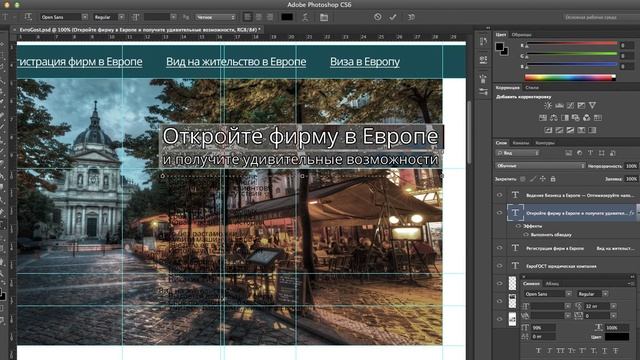
Task: Hide the 'ЕвроГОСТ юридическая компания' layer
Action: 500,266
